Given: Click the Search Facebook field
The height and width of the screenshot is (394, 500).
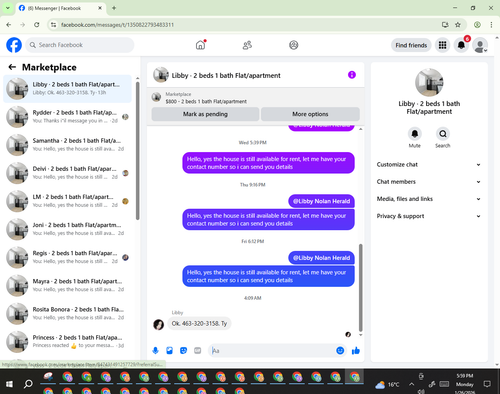Looking at the screenshot, I should click(80, 45).
